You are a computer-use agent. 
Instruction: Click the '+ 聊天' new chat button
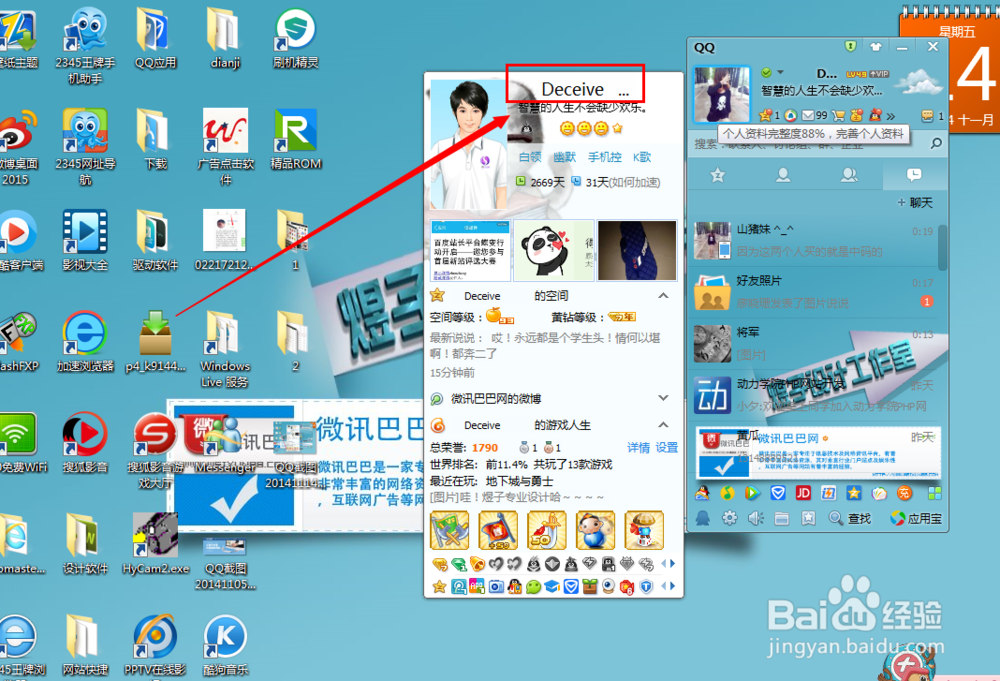(915, 202)
